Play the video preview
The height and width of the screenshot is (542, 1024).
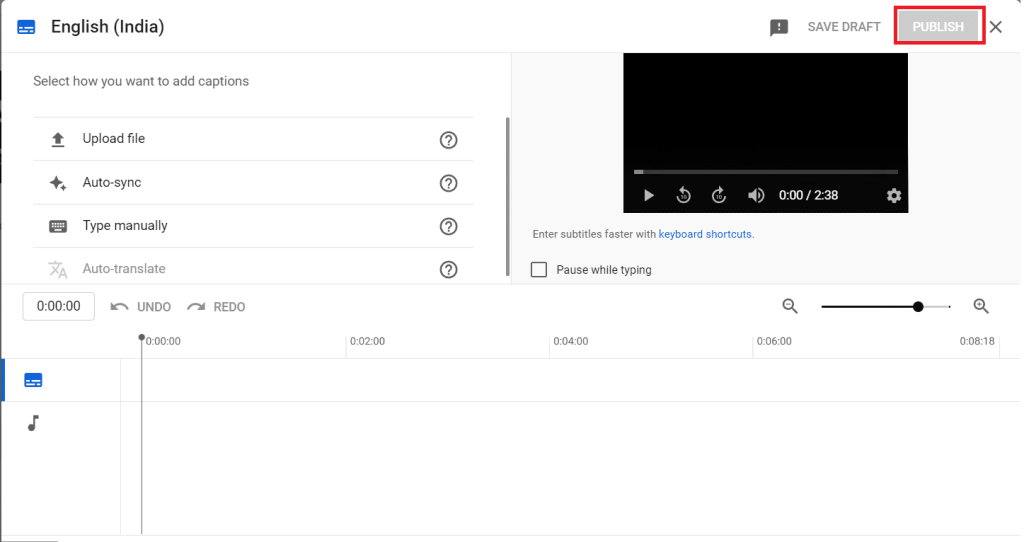coord(648,195)
